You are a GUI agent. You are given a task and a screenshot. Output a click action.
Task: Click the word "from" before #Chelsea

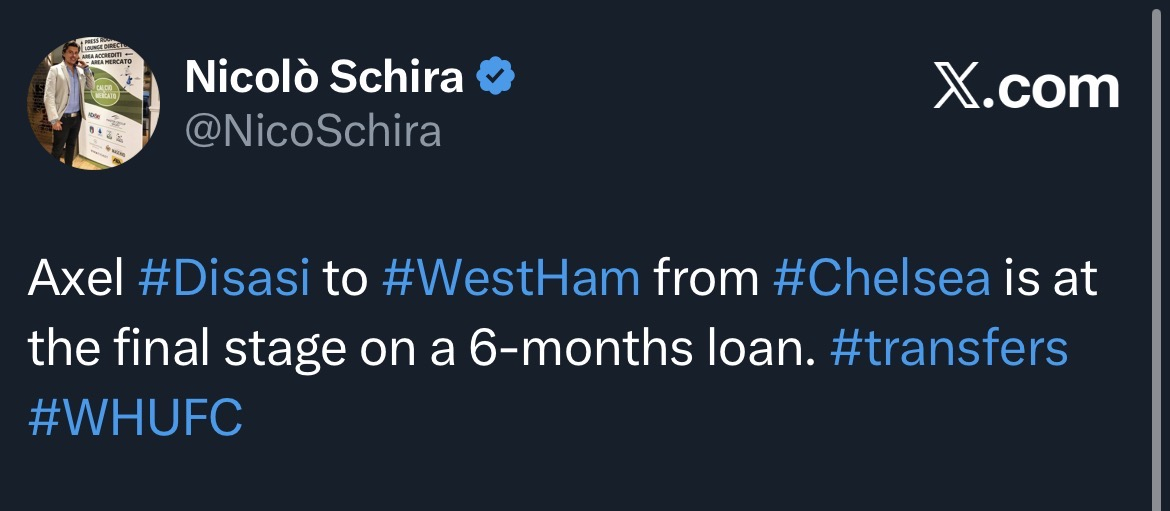point(706,281)
